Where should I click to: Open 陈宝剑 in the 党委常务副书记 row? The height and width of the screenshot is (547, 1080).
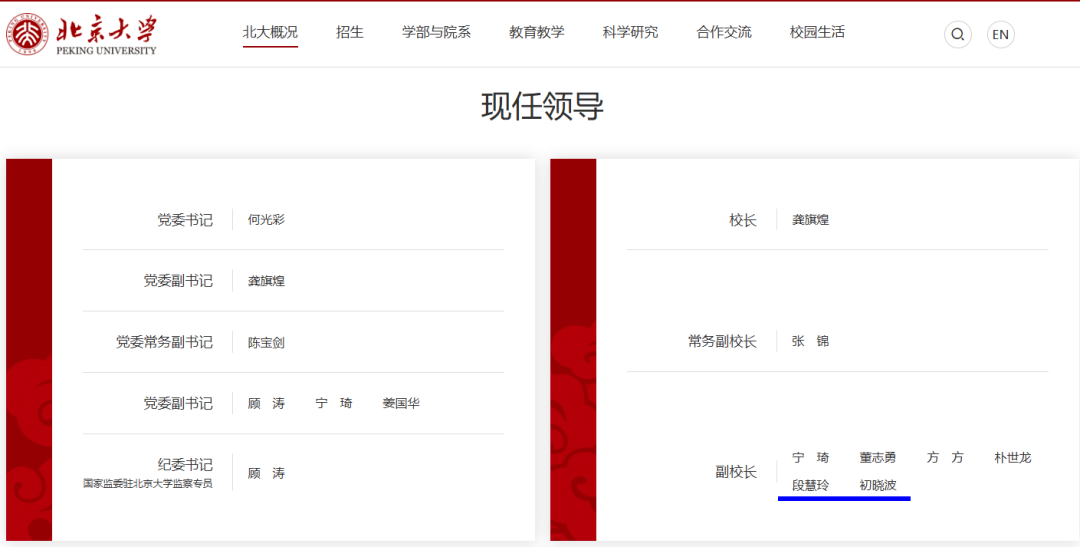click(266, 342)
